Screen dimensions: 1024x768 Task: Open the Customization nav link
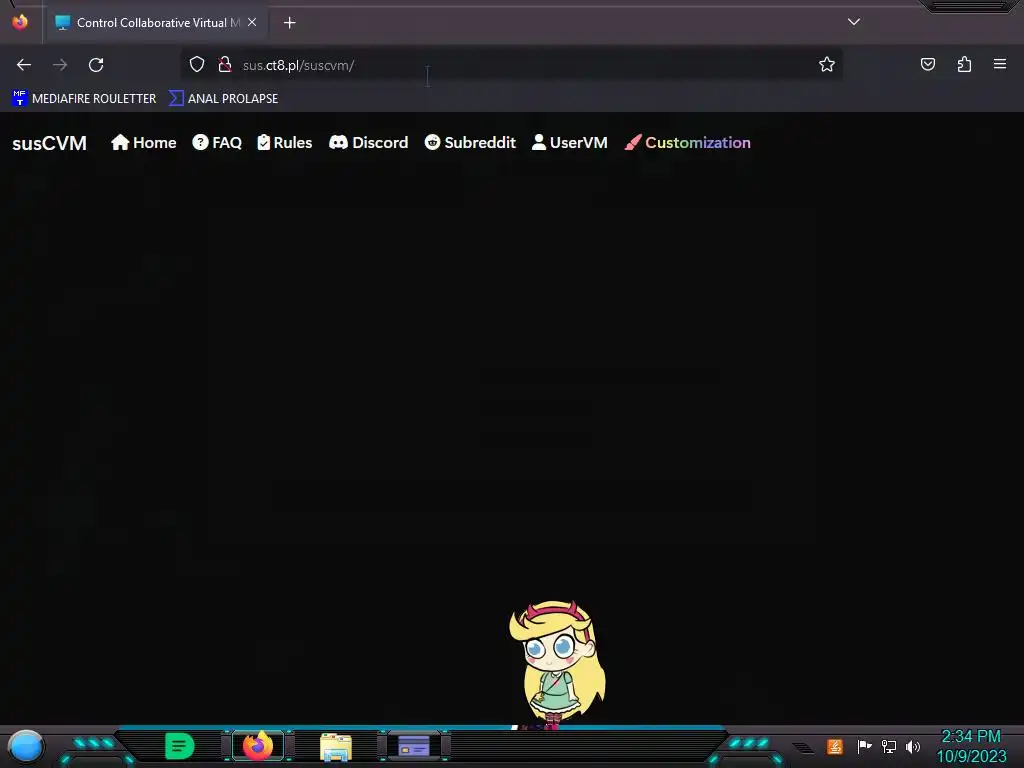point(687,142)
